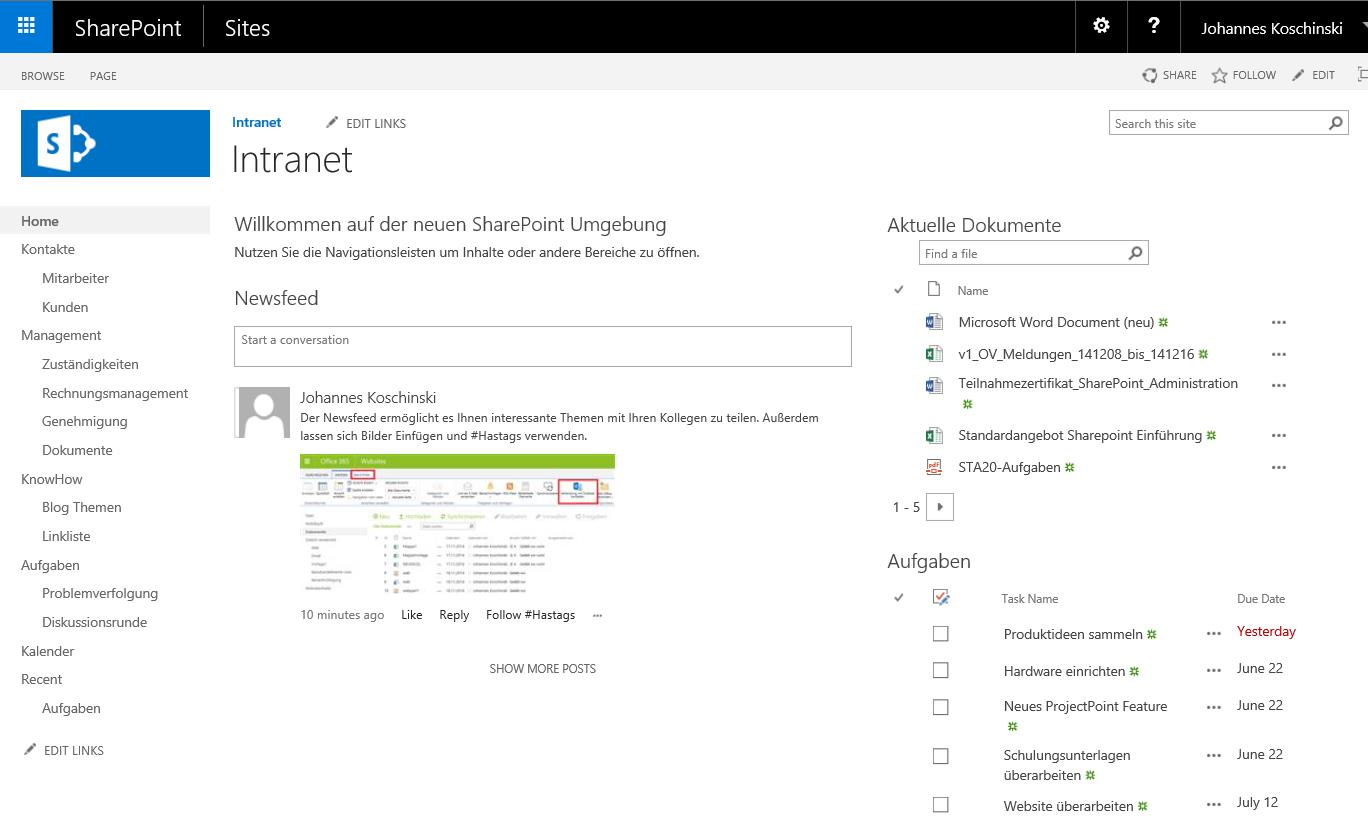Click SHARE in the page toolbar
This screenshot has height=823, width=1368.
point(1170,75)
